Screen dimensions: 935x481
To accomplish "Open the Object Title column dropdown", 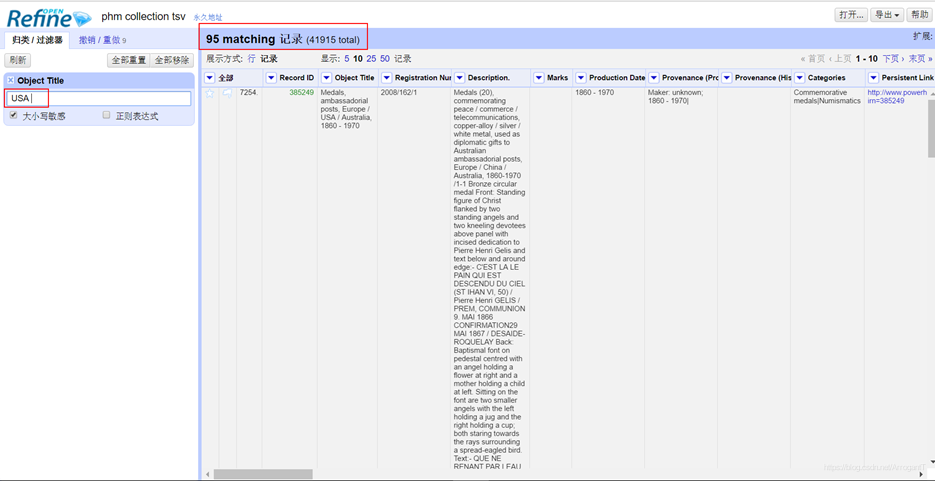I will tap(327, 77).
